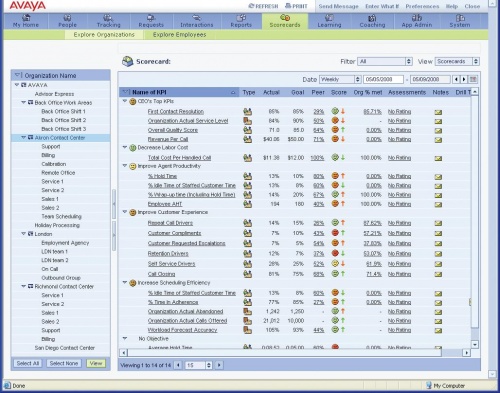Click the View button under organization tree

(96, 363)
